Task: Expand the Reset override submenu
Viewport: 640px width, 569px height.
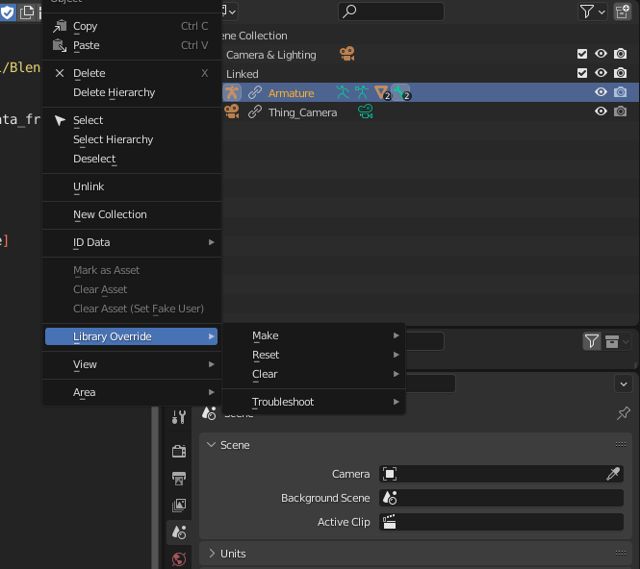Action: pos(314,355)
